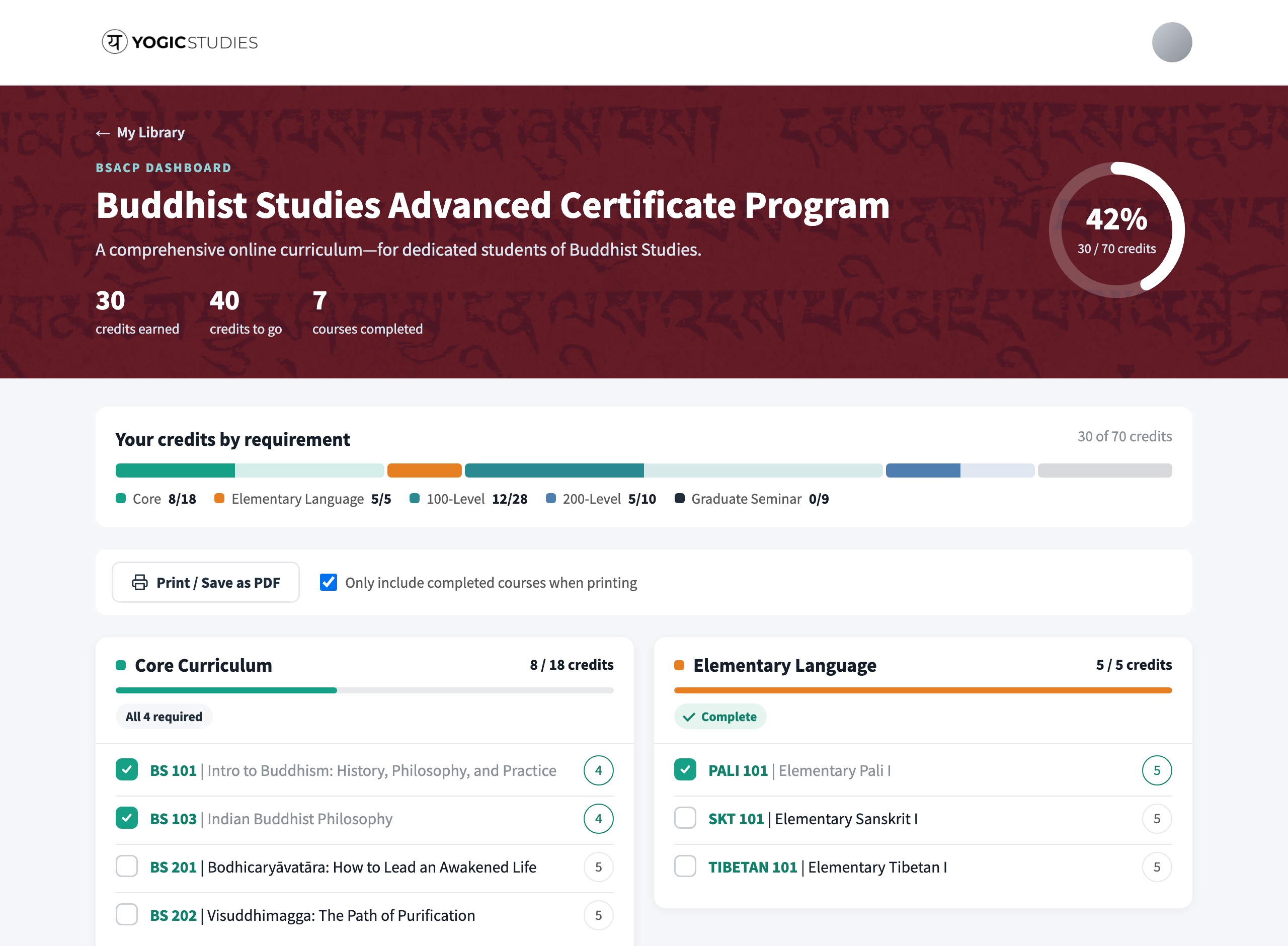Open SKT 101 Elementary Sanskrit I
This screenshot has height=946, width=1288.
(x=813, y=819)
